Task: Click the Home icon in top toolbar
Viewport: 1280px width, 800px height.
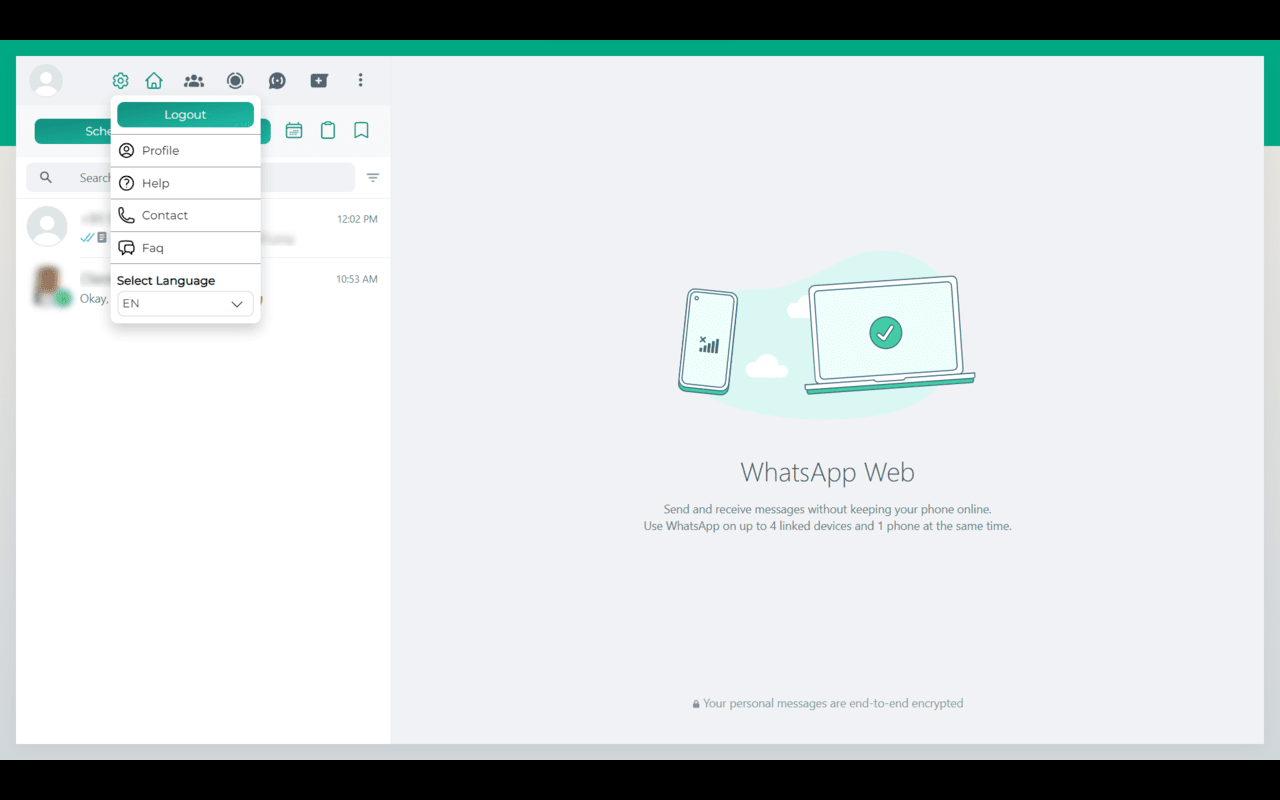Action: pyautogui.click(x=154, y=80)
